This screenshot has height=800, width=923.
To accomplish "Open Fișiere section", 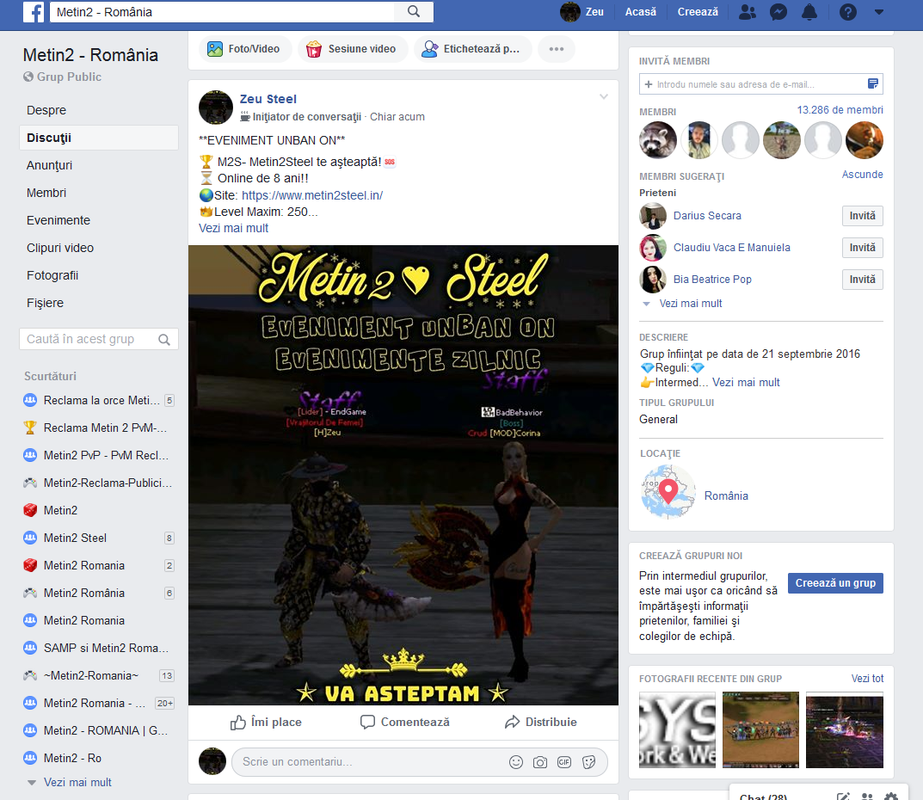I will pos(45,303).
